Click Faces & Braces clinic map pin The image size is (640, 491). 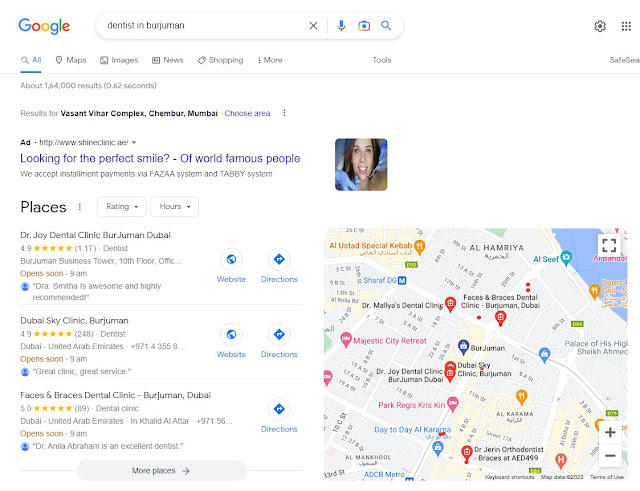tap(500, 317)
